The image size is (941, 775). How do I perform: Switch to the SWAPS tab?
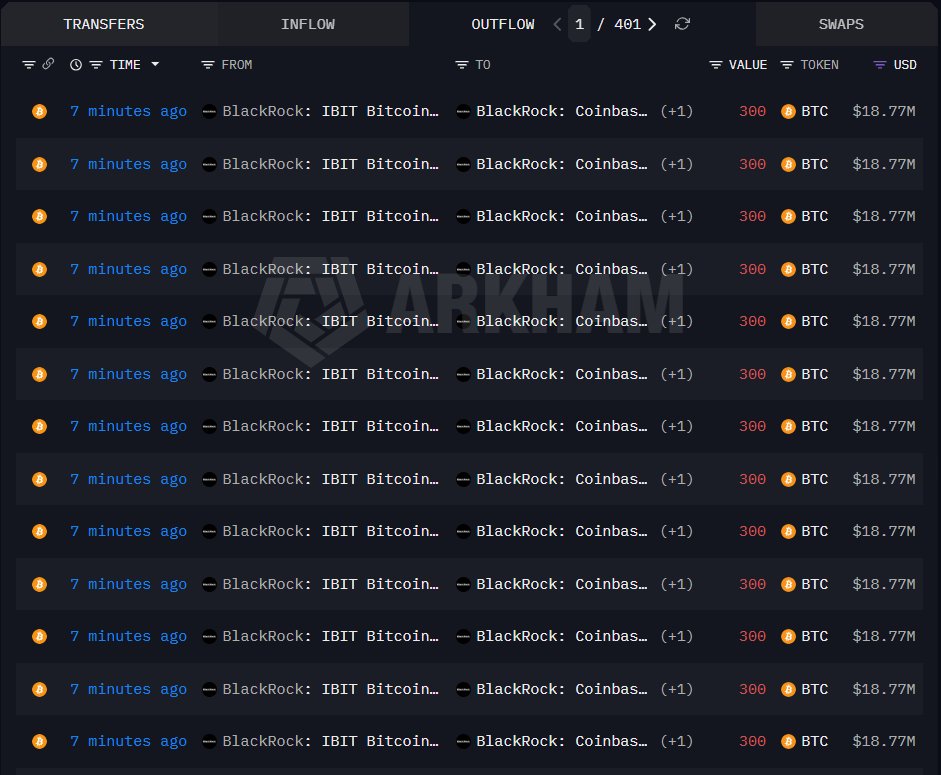coord(841,24)
